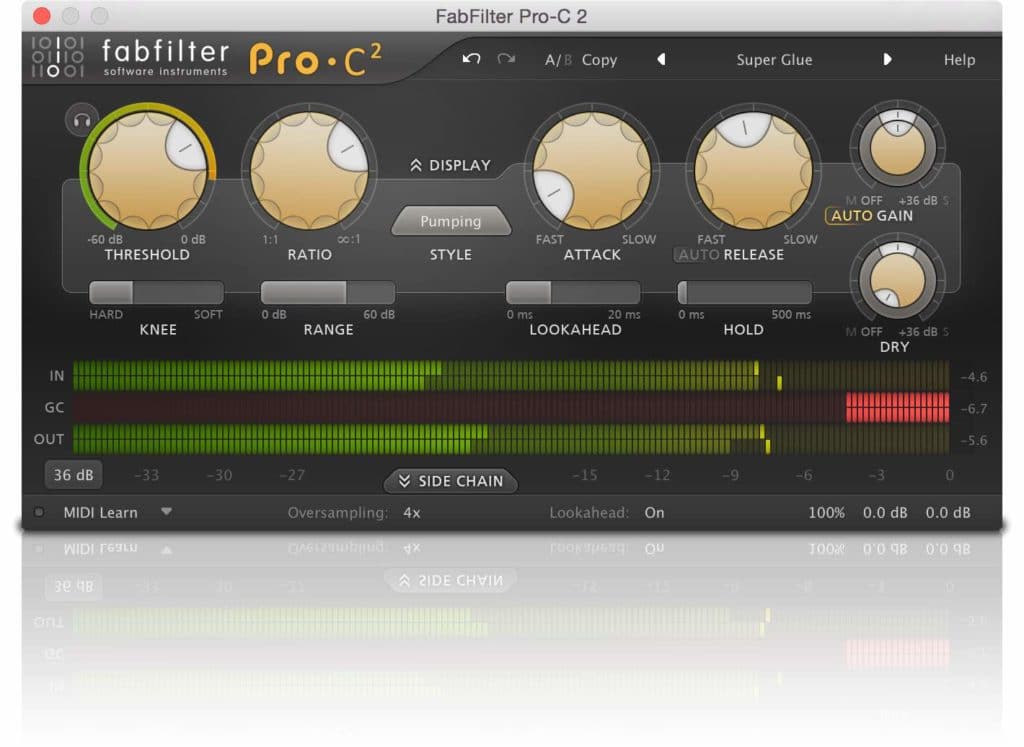Viewport: 1024px width, 747px height.
Task: Click the last 0.0 dB level value
Action: [x=948, y=513]
